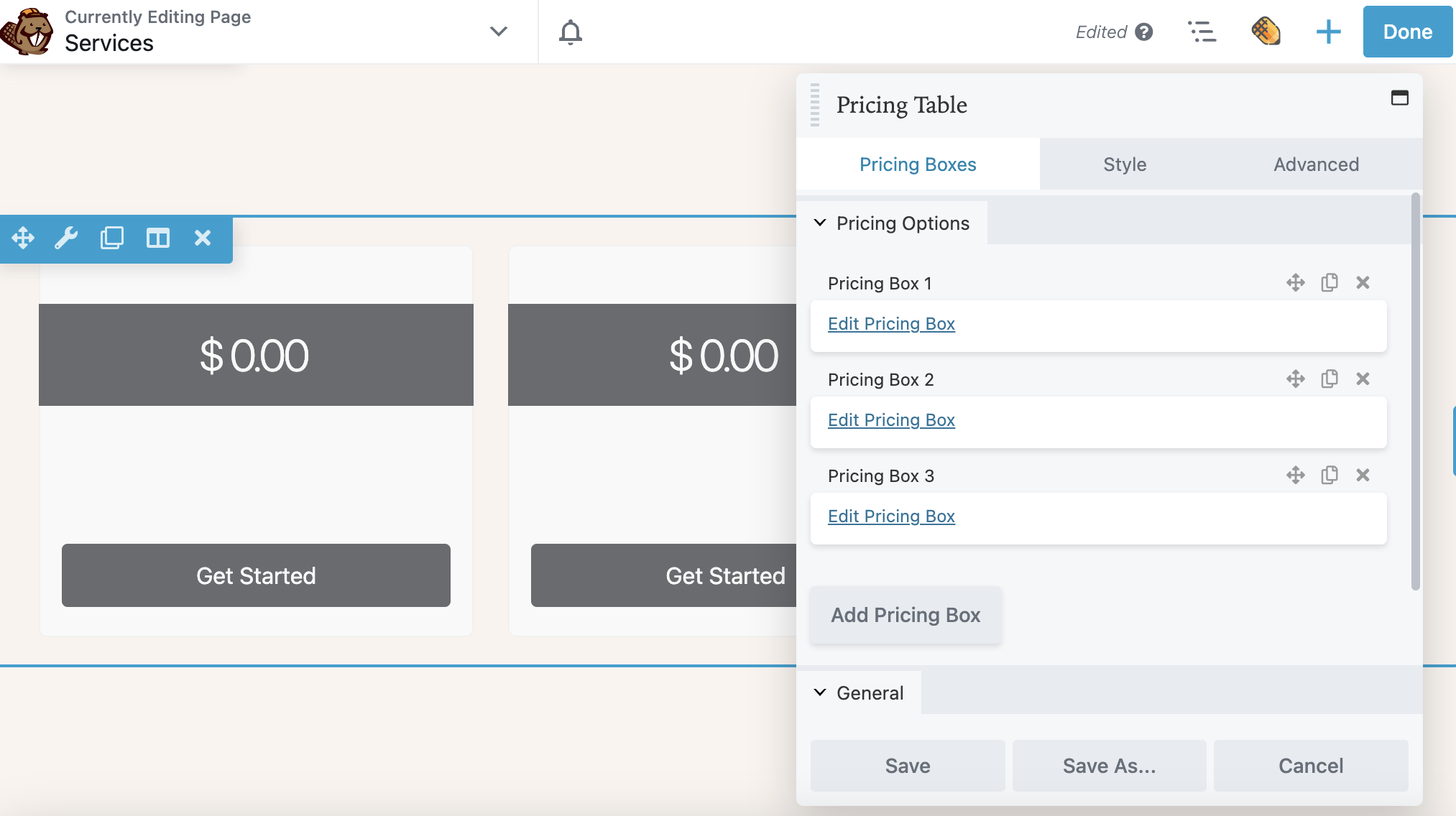Click the duplicate icon for Pricing Box 1
The width and height of the screenshot is (1456, 816).
[1329, 282]
